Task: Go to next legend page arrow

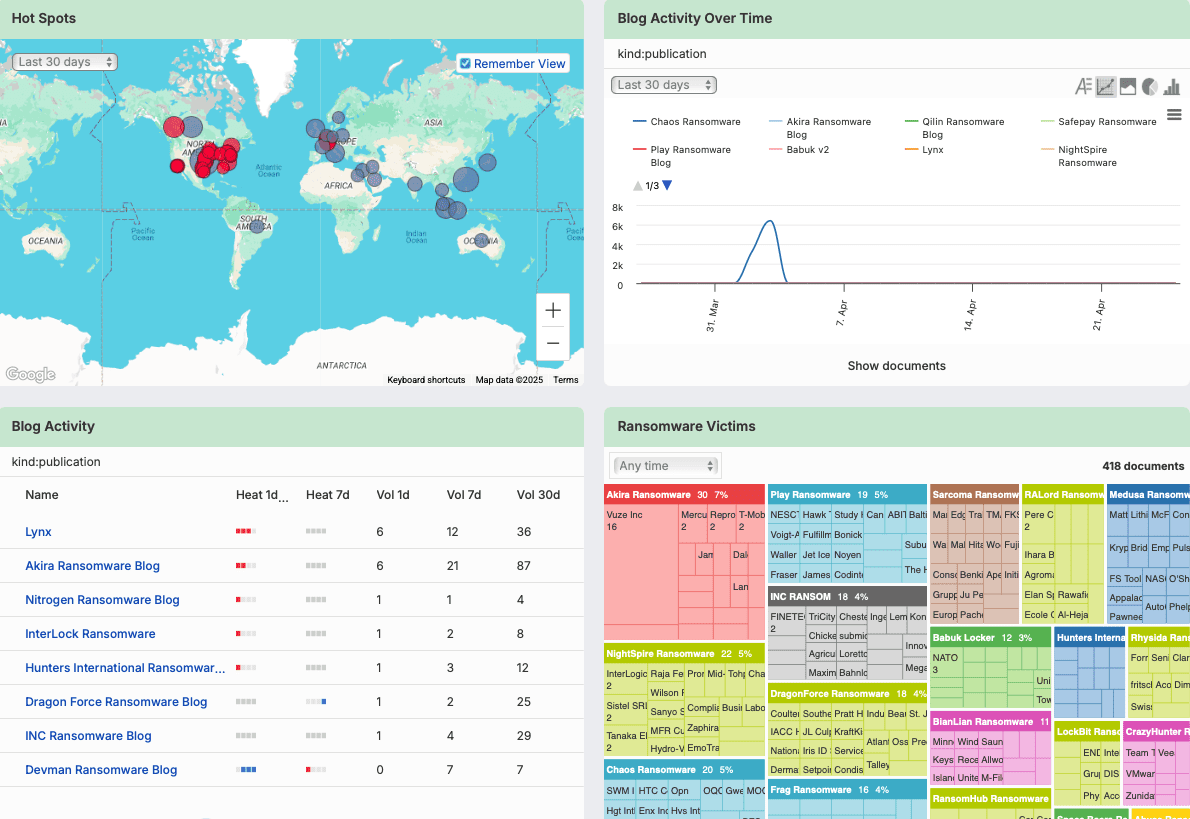Action: tap(667, 185)
